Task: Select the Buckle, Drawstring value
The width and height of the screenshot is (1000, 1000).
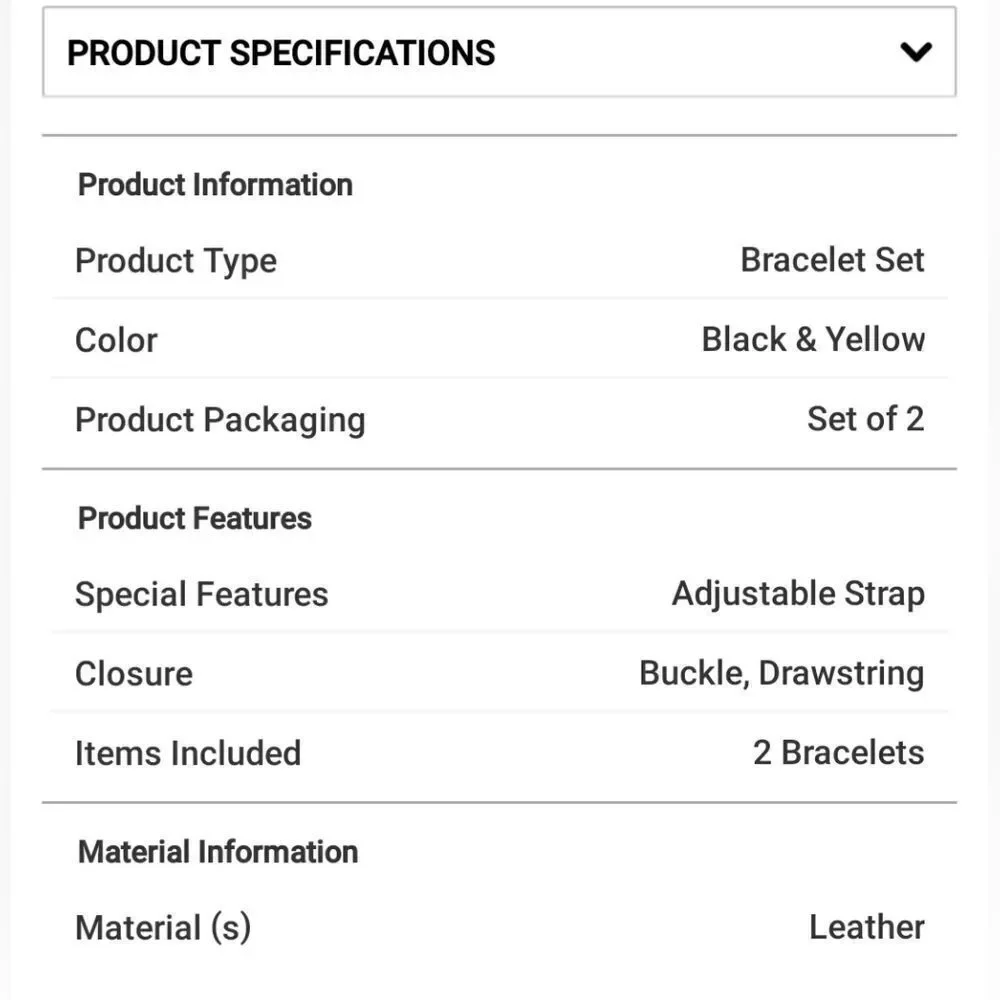Action: click(781, 673)
